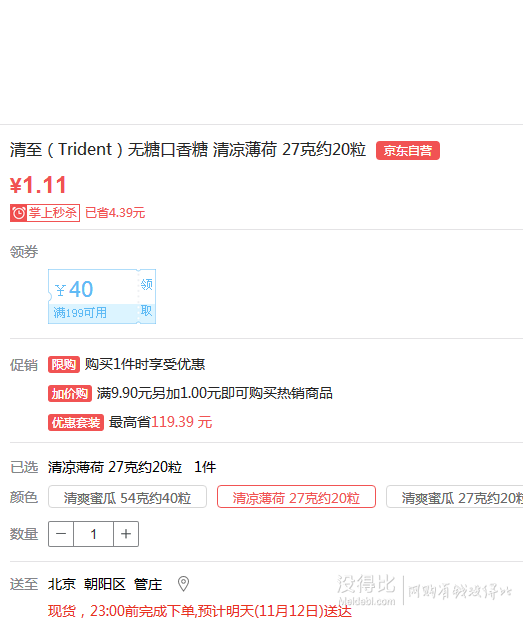523x625 pixels.
Task: Click the 限购 promotion tag
Action: [64, 364]
